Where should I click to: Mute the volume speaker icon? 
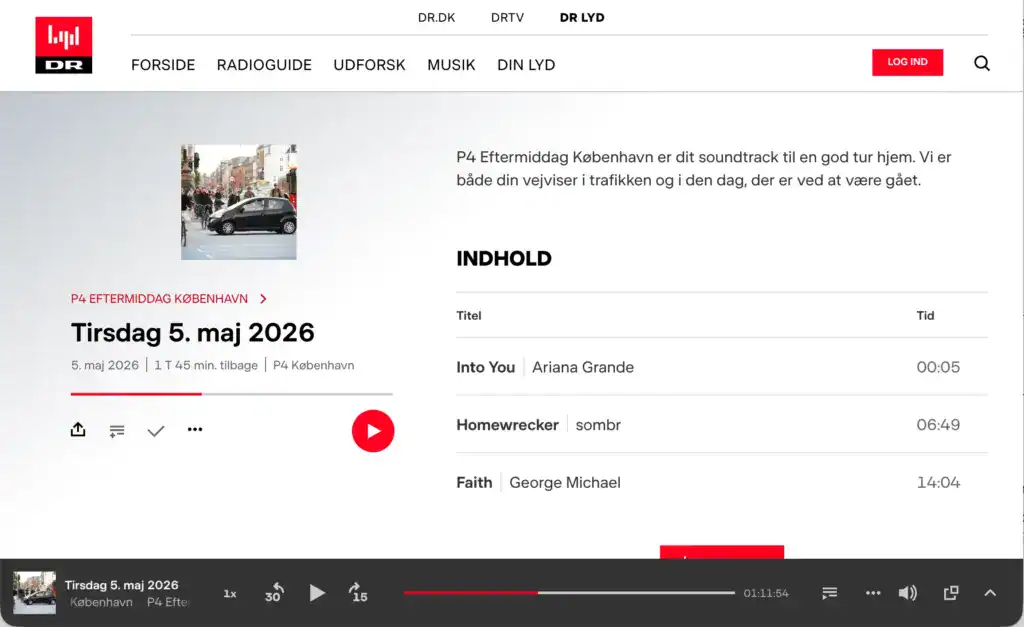[908, 593]
